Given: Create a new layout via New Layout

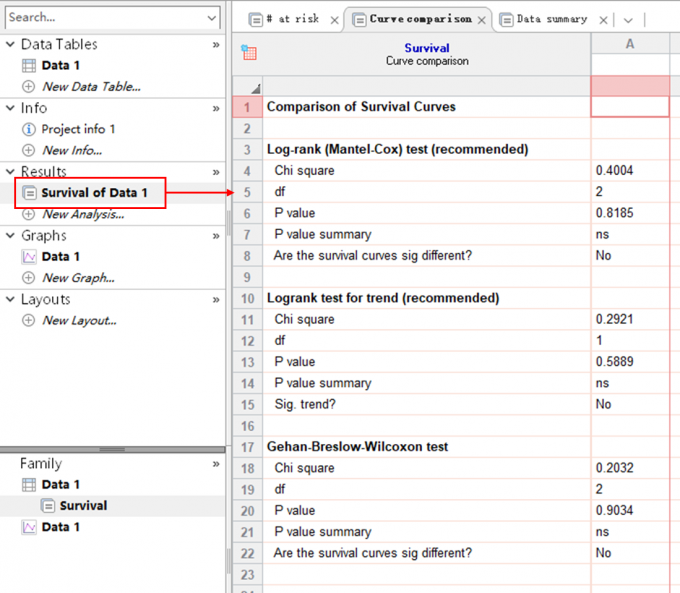Looking at the screenshot, I should click(x=79, y=321).
